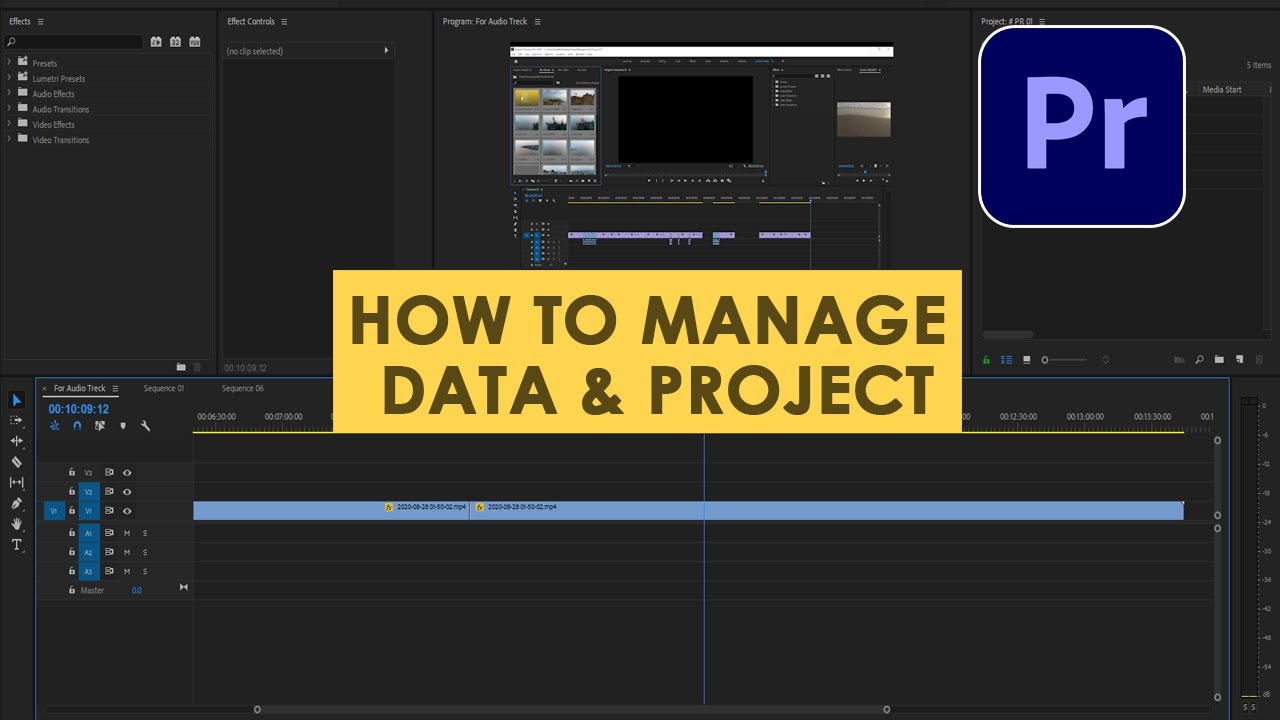Select the Ripple Edit tool
Viewport: 1280px width, 720px height.
tap(17, 441)
